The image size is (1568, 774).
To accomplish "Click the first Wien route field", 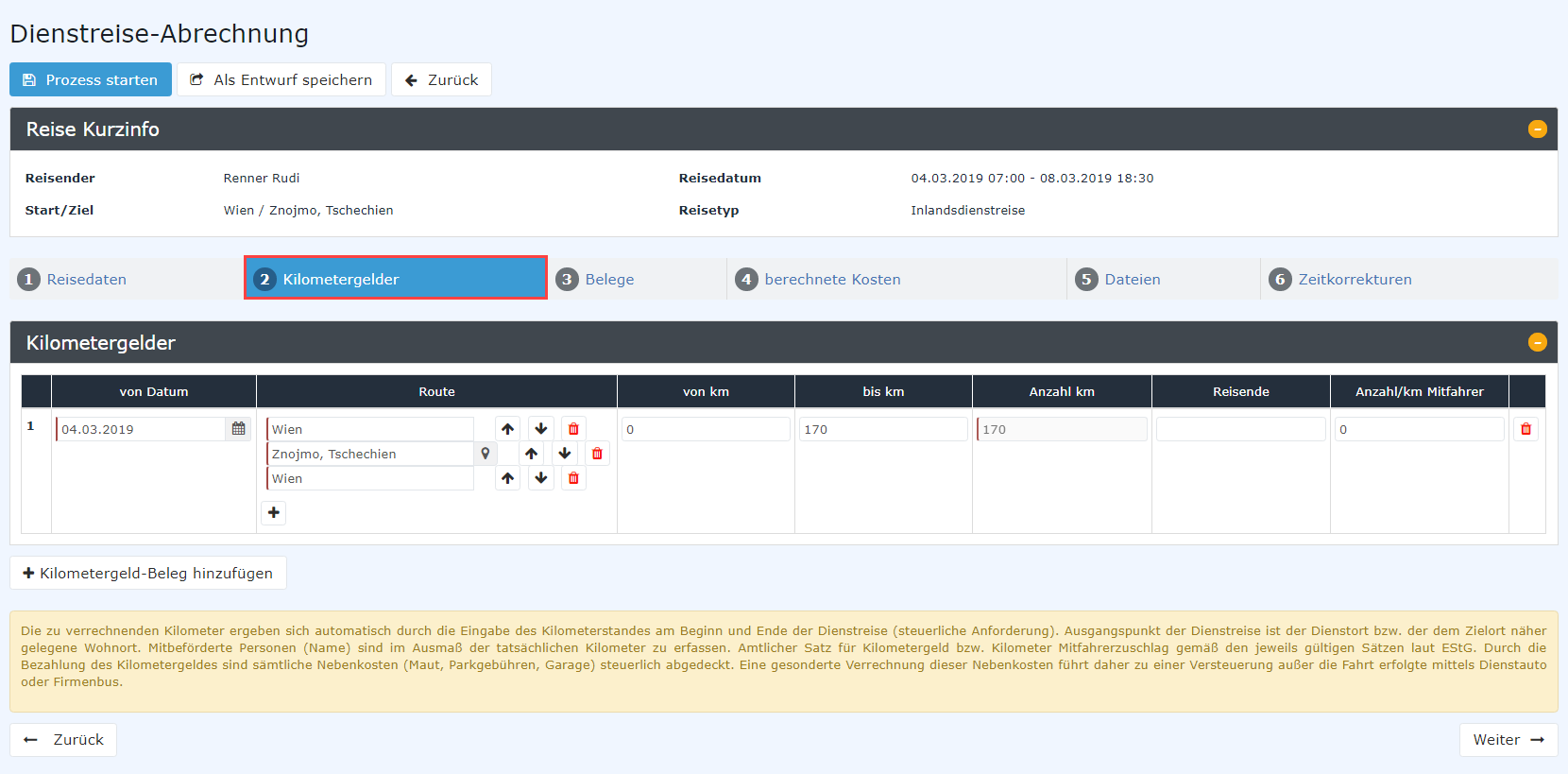I will tap(370, 429).
